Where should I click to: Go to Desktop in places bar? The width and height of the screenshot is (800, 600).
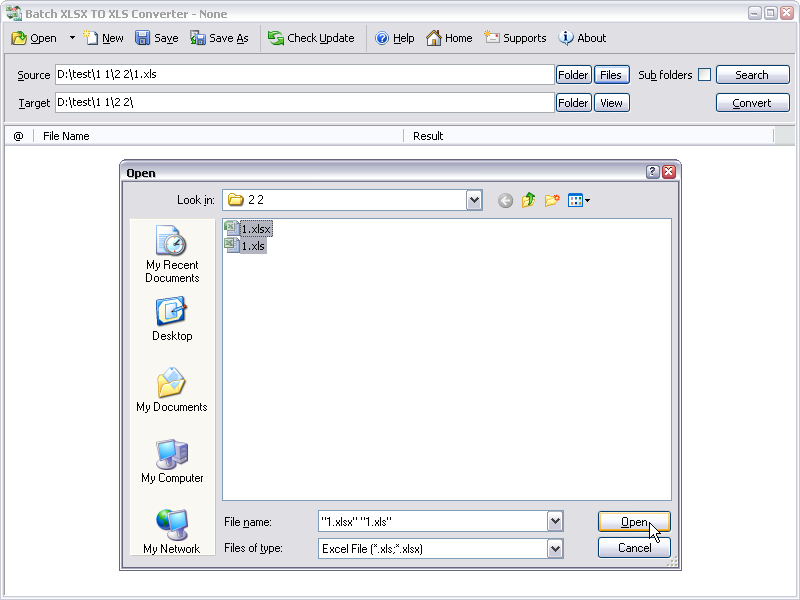point(172,319)
